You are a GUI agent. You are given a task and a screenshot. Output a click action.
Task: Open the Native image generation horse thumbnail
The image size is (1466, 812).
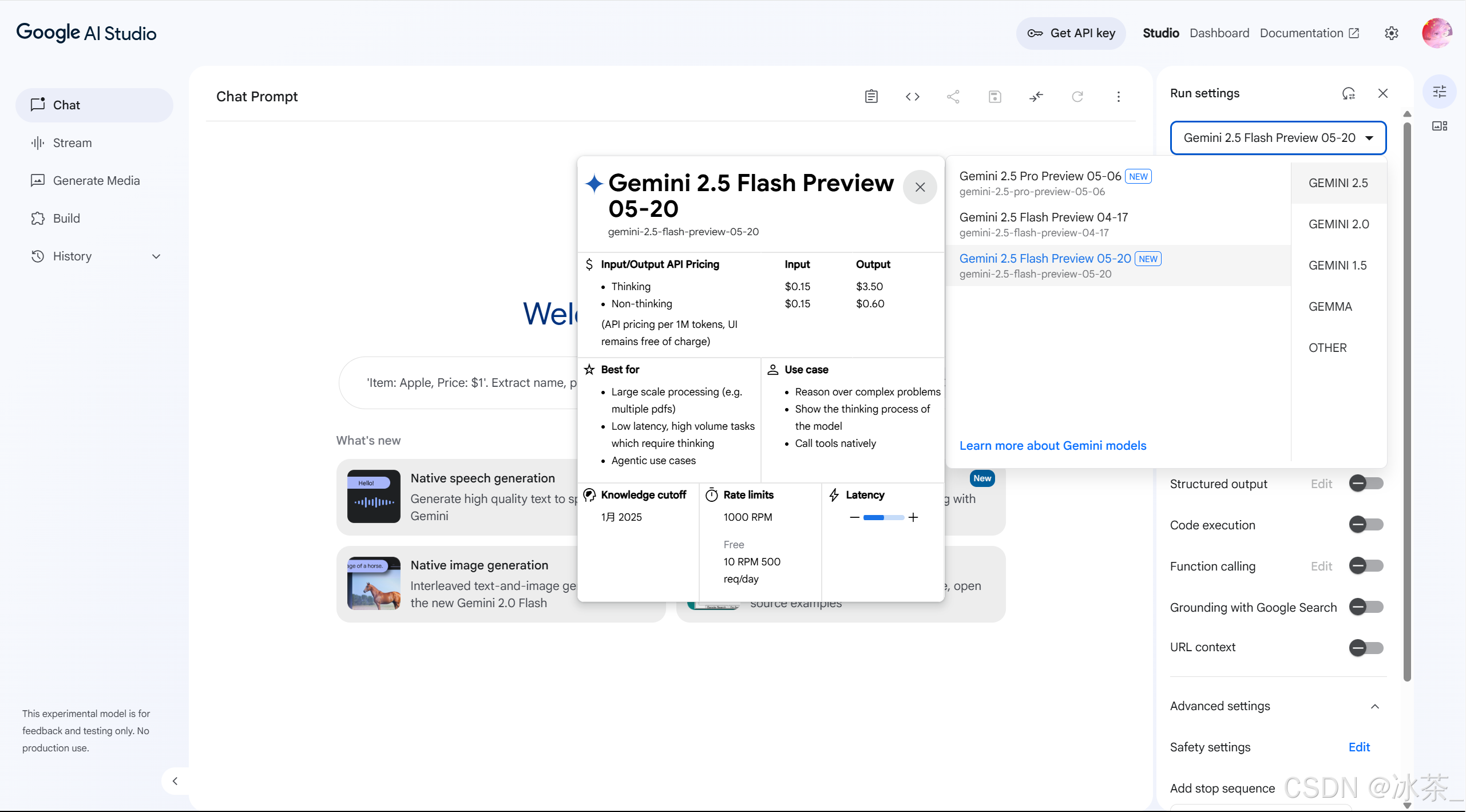coord(374,583)
